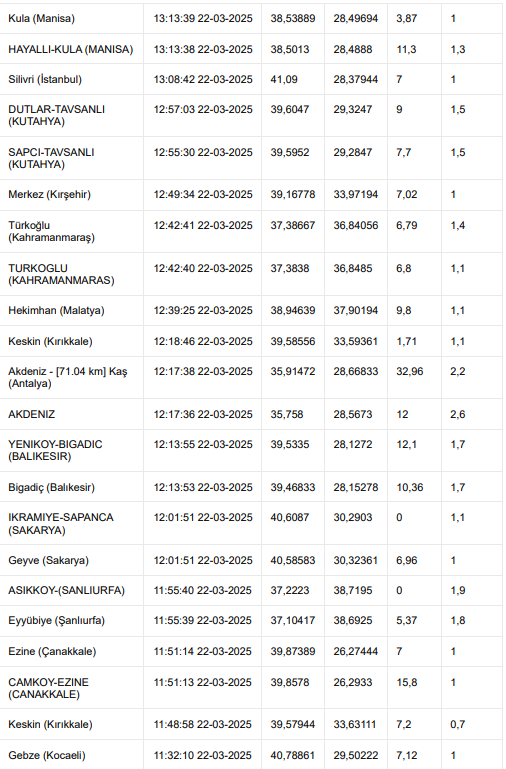Select IKRAMIYE-SAPANCA (SAKARYA) entry
Image resolution: width=506 pixels, height=769 pixels.
pyautogui.click(x=61, y=524)
